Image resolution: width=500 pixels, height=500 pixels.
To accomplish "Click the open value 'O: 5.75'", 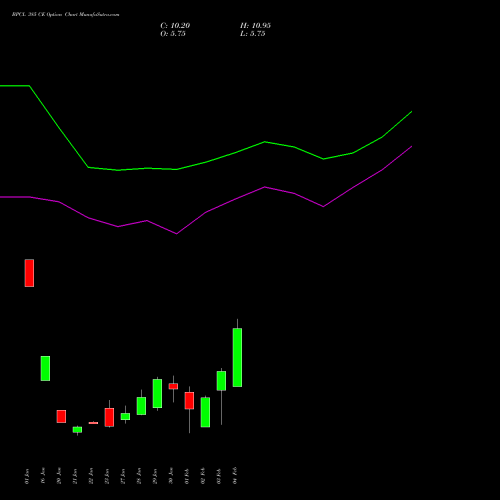I will click(x=173, y=34).
